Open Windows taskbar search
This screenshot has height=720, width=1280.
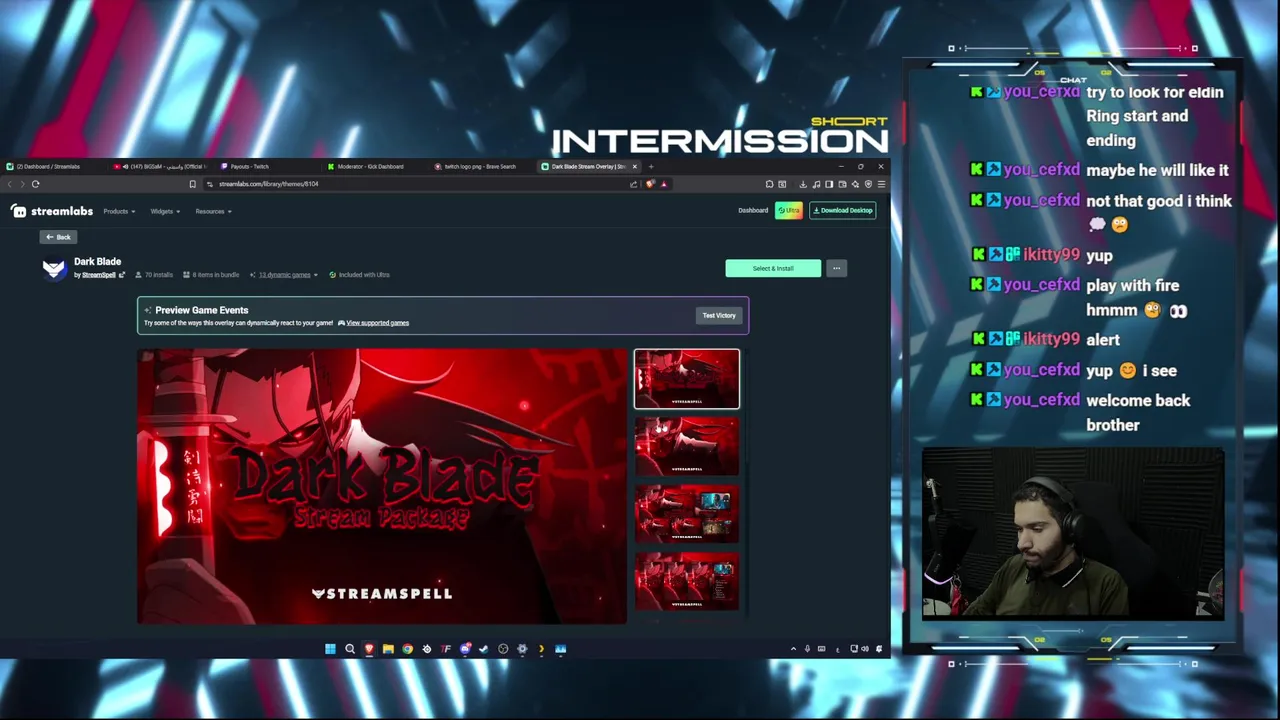[350, 649]
